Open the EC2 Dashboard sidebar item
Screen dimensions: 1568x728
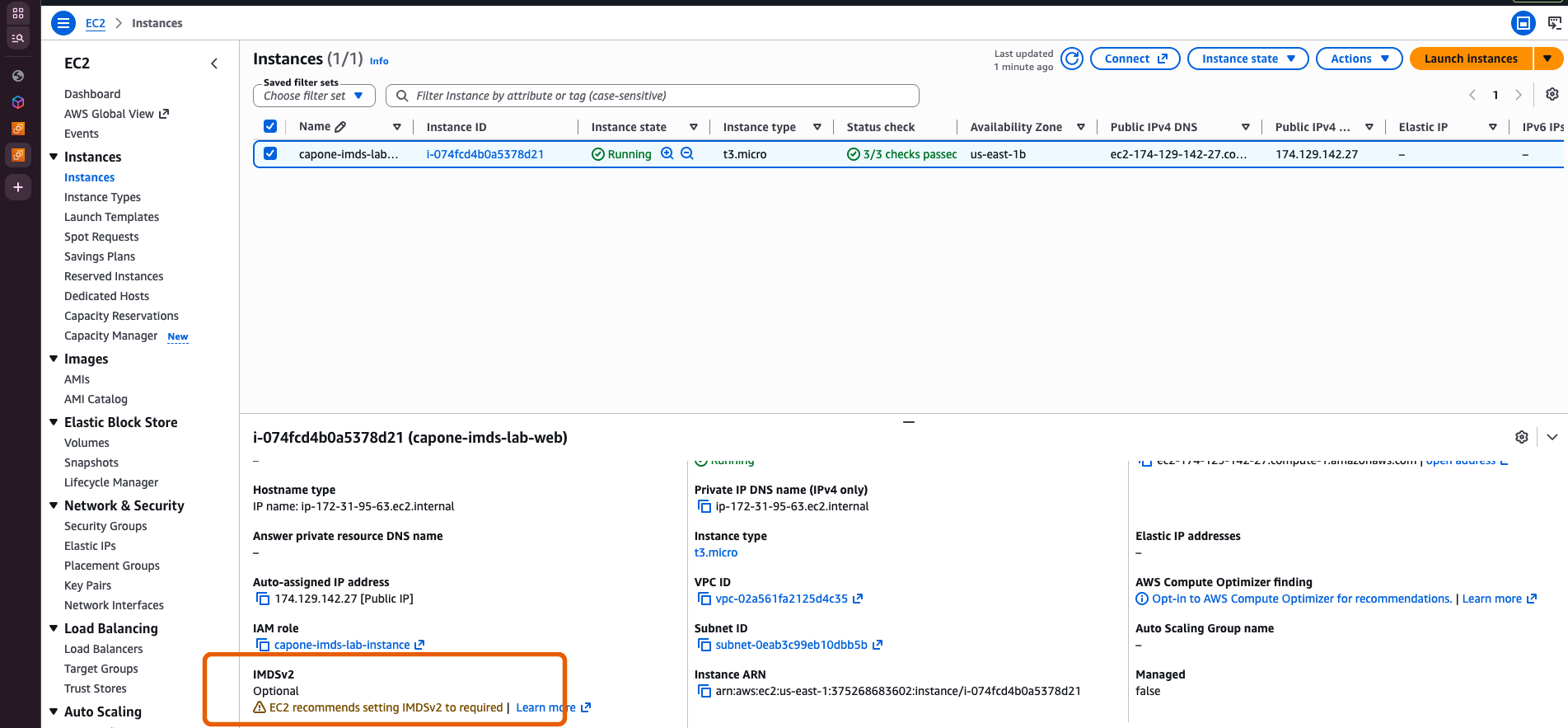coord(92,94)
